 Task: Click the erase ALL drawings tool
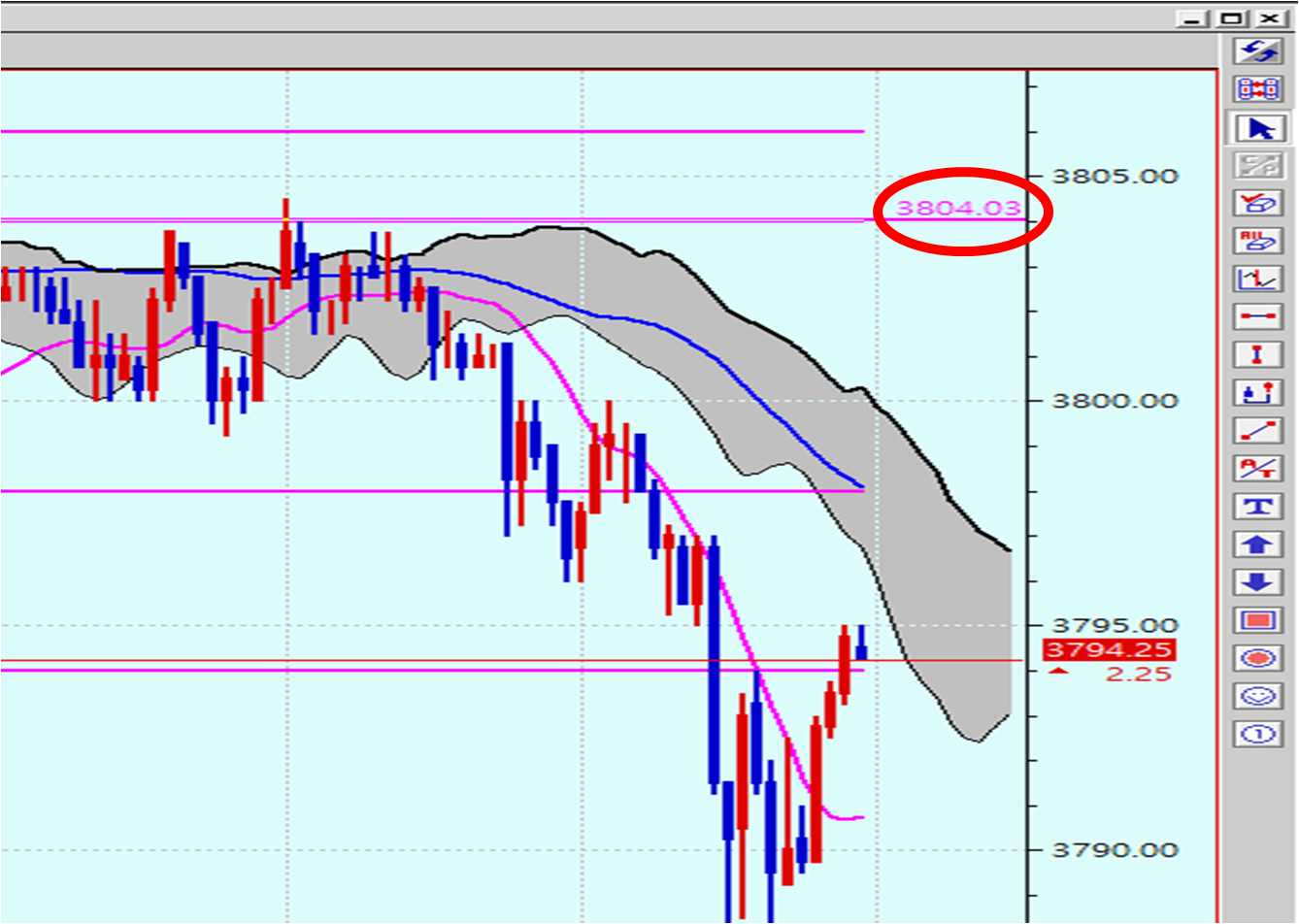point(1258,241)
